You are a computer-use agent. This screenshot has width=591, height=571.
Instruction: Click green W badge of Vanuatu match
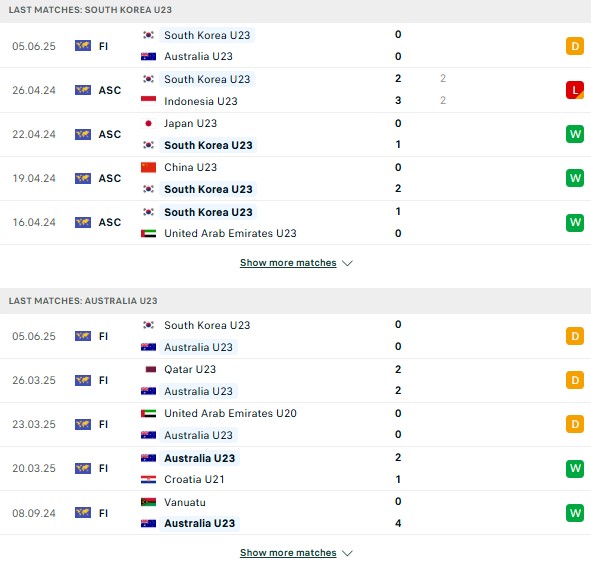574,513
